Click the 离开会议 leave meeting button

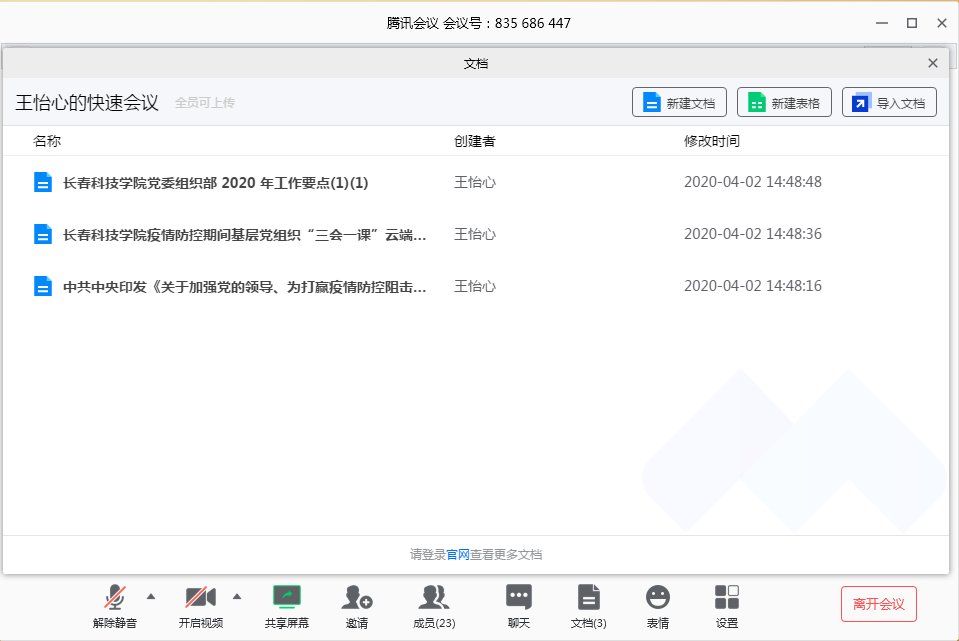click(x=878, y=604)
